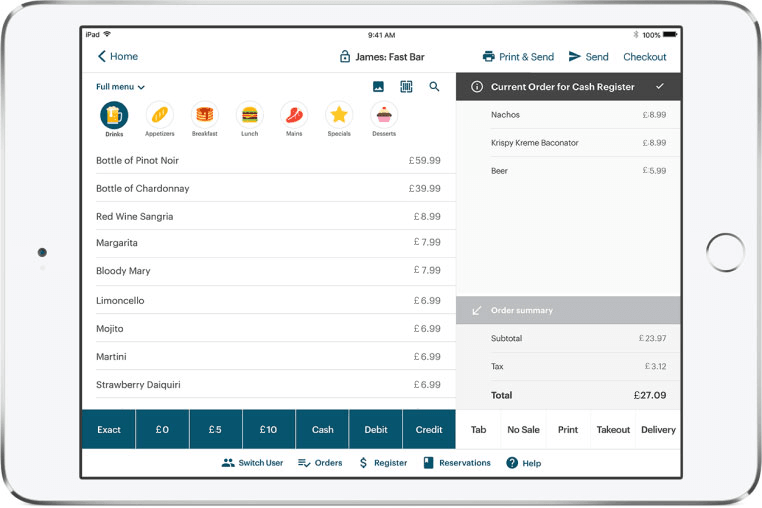Click the Print & Send label
Viewport: 762px width, 508px height.
pos(526,57)
